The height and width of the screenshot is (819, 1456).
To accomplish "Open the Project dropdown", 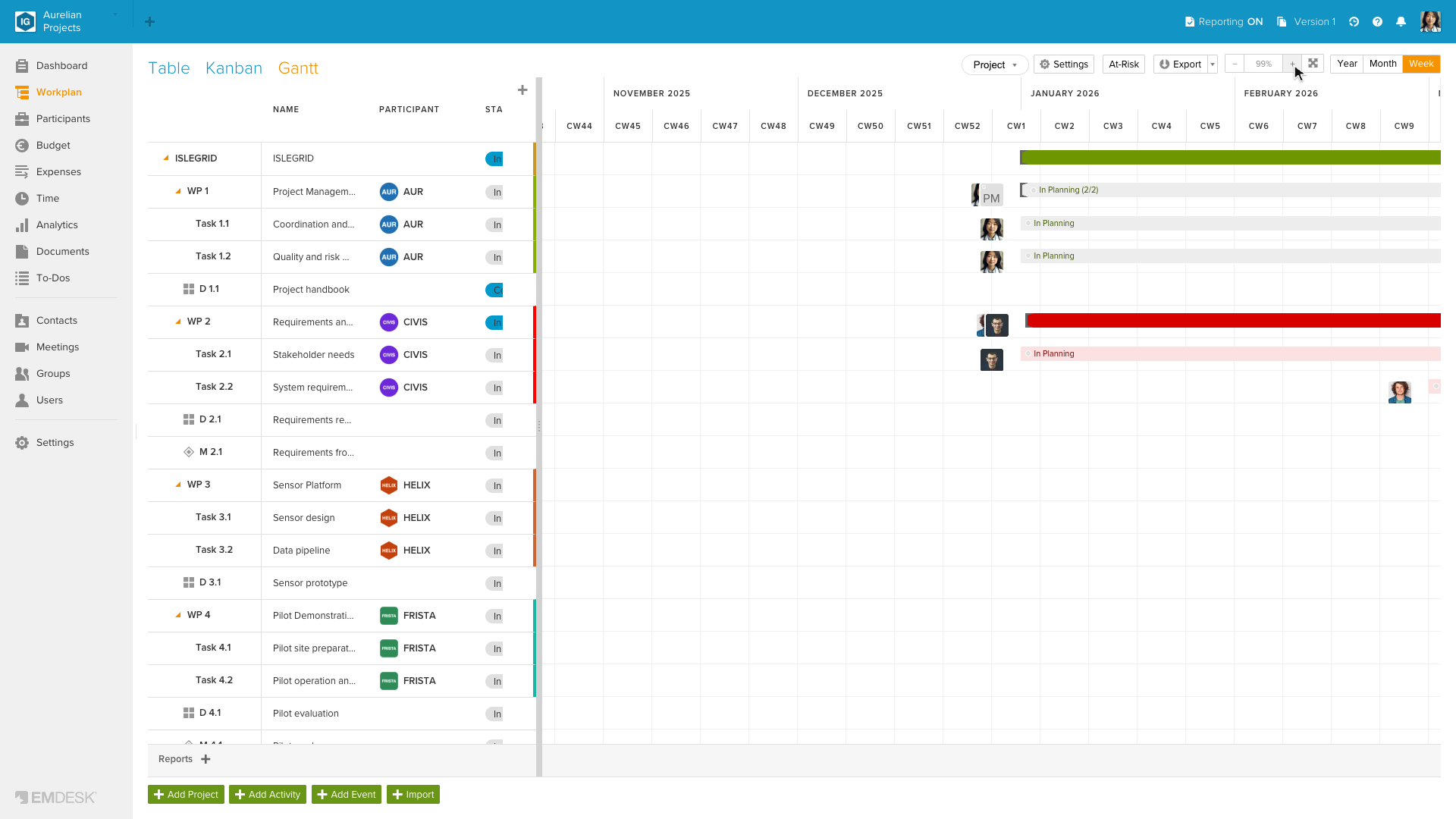I will [995, 64].
